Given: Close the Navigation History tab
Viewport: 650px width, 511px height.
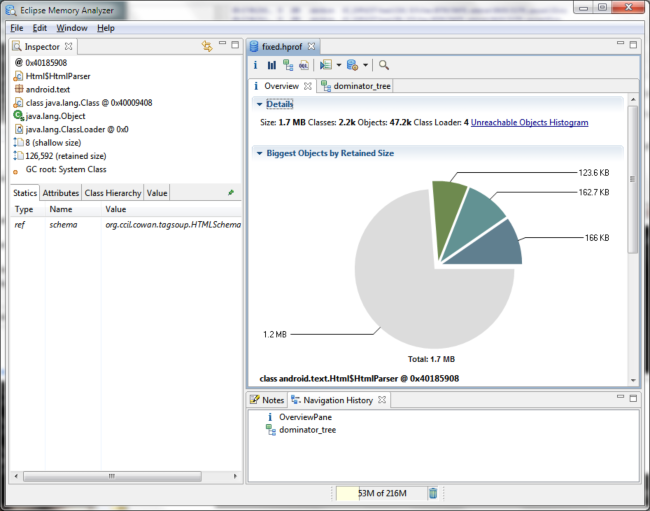Looking at the screenshot, I should click(382, 400).
